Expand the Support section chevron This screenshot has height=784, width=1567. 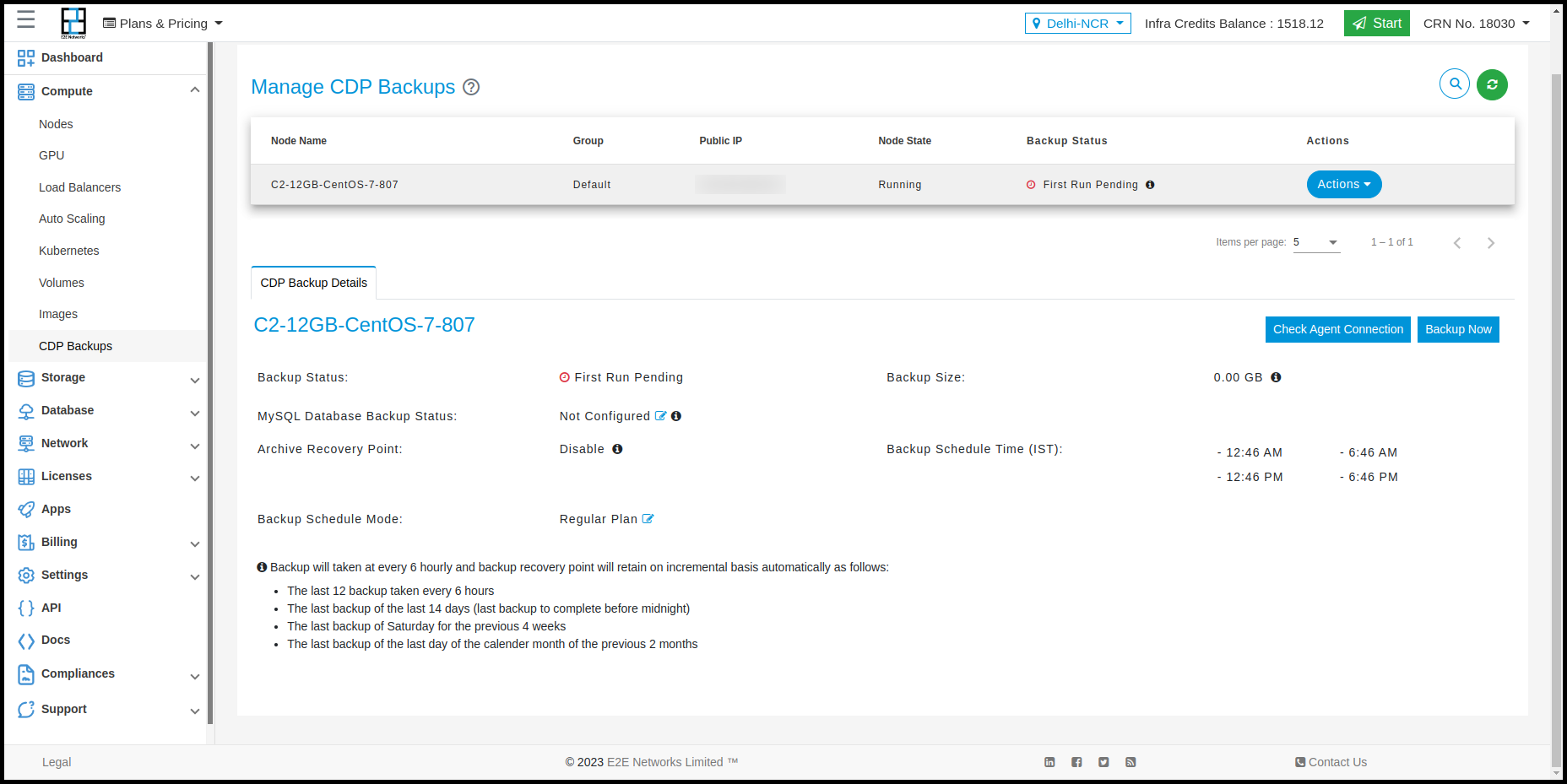(195, 711)
